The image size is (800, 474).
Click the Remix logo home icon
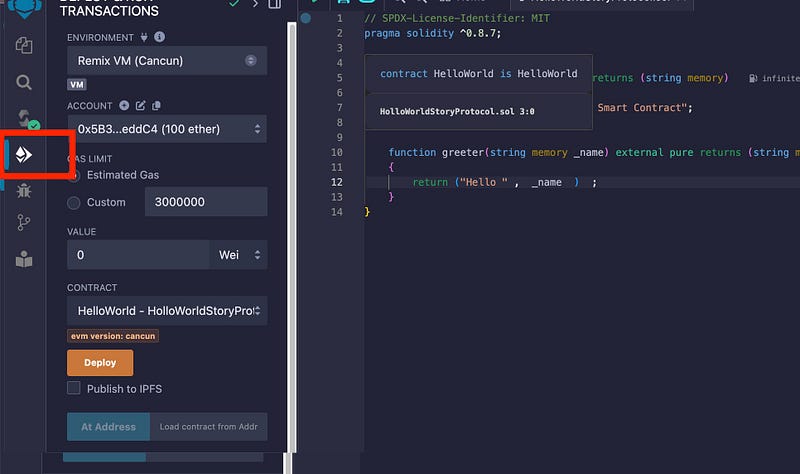[x=24, y=8]
